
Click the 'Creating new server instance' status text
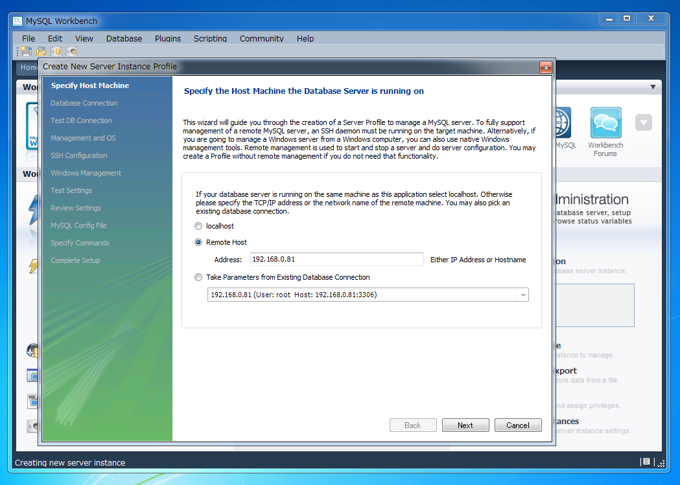[x=70, y=462]
